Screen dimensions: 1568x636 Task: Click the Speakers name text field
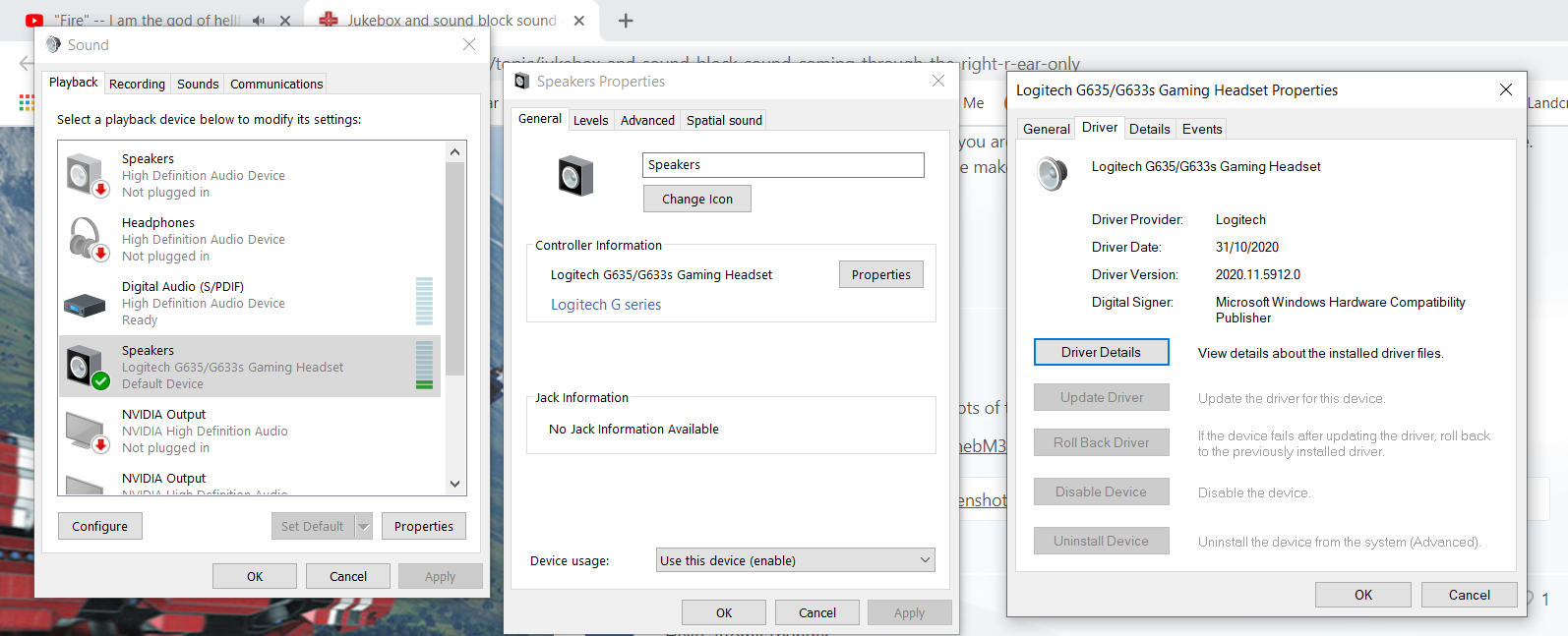pyautogui.click(x=783, y=165)
